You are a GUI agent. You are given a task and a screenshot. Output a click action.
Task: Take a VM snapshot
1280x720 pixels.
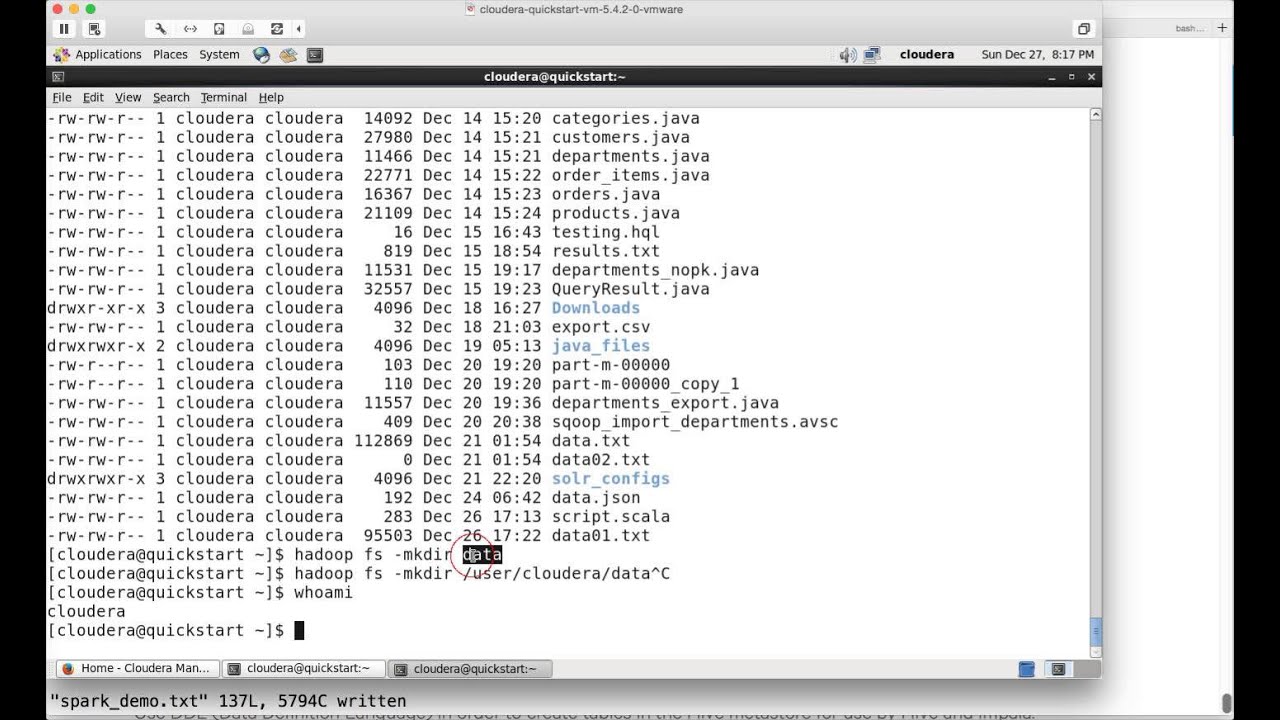(x=94, y=29)
